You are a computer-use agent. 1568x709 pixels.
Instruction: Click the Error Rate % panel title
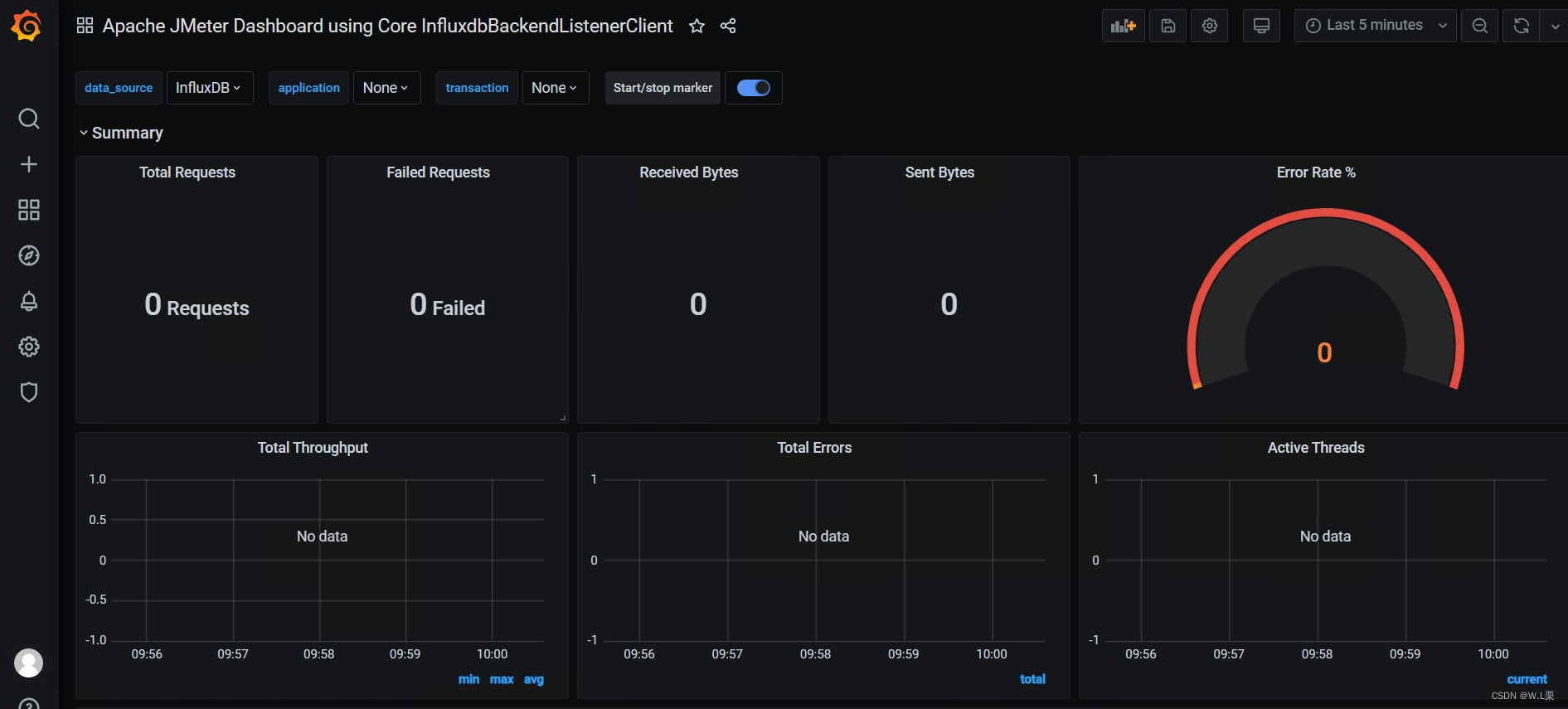(x=1316, y=172)
